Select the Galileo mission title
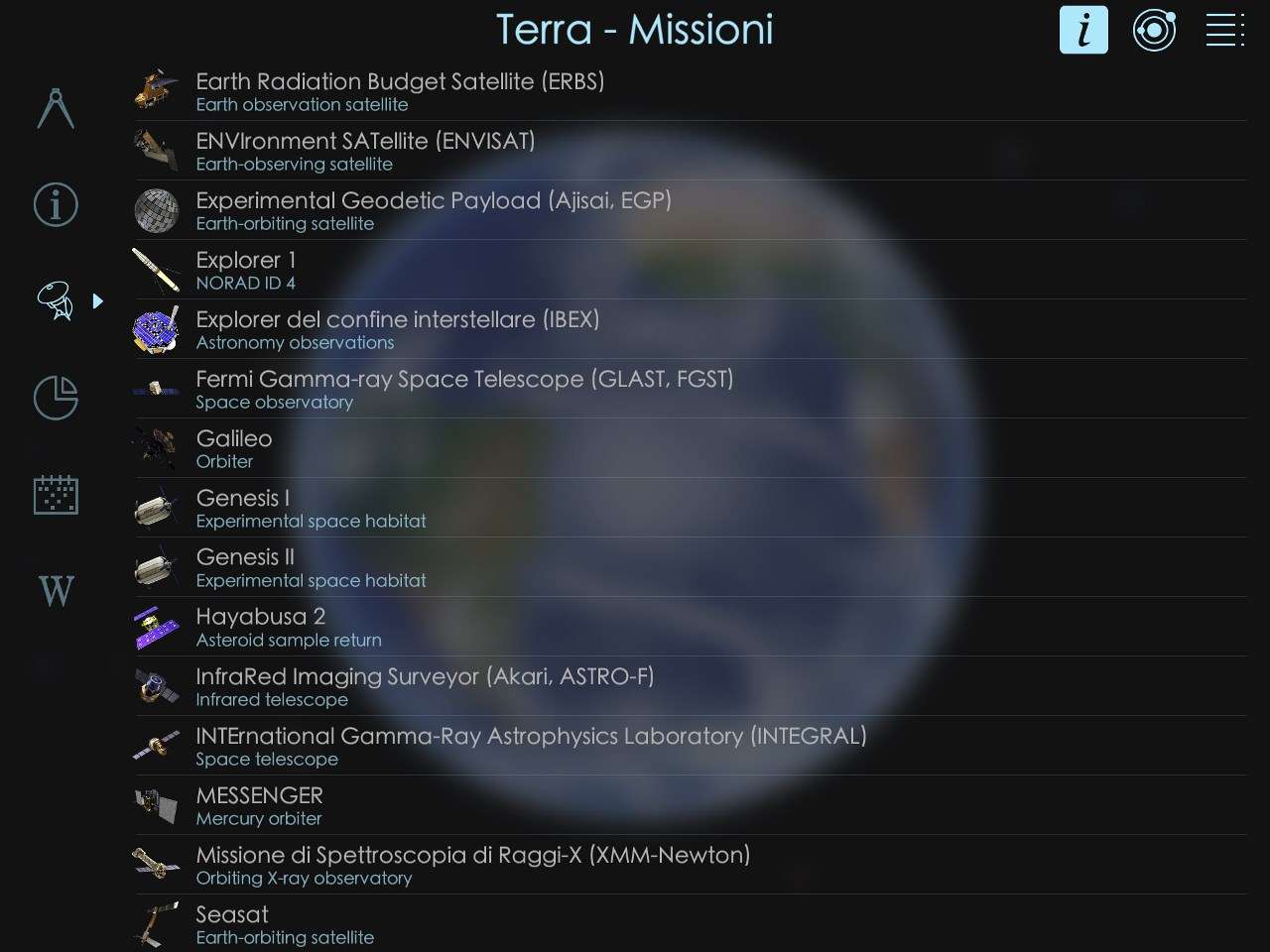1270x952 pixels. tap(234, 438)
